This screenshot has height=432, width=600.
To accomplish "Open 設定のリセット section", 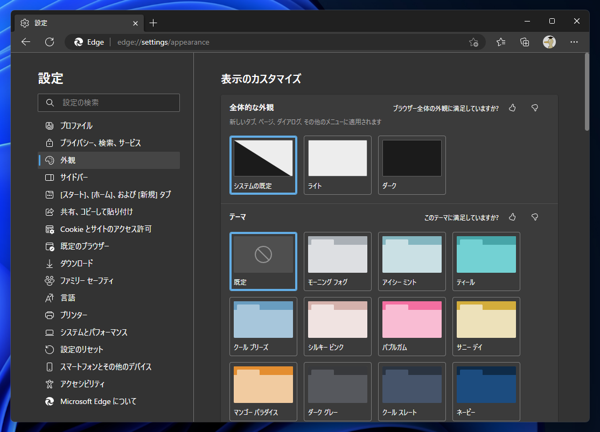I will pyautogui.click(x=109, y=349).
